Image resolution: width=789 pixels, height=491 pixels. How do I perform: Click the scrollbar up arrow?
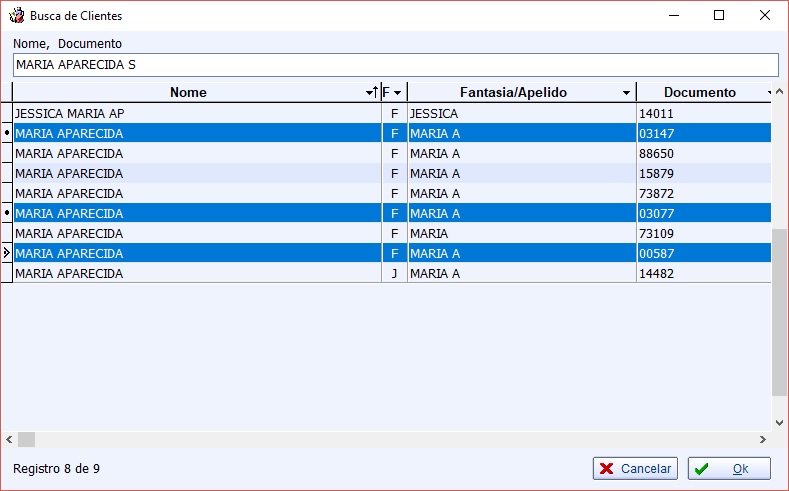point(779,92)
